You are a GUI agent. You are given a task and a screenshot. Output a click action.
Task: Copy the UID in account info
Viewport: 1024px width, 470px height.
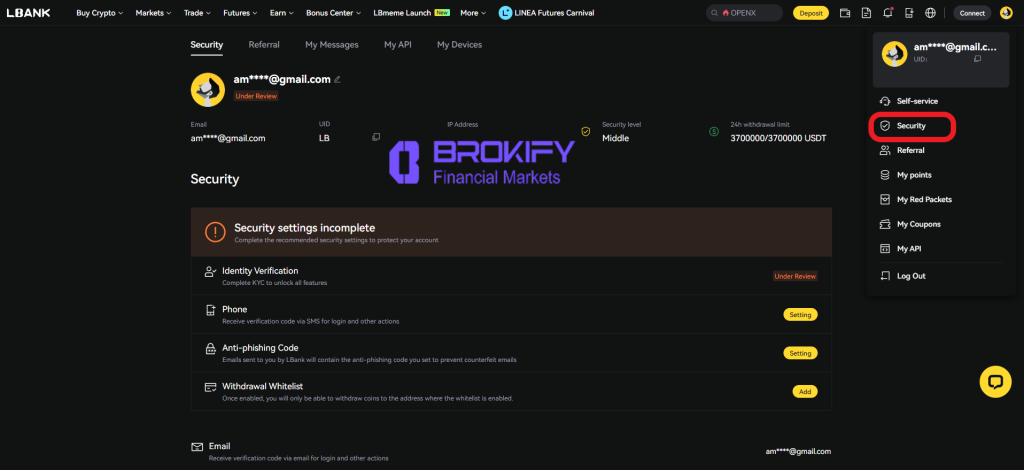[x=376, y=137]
